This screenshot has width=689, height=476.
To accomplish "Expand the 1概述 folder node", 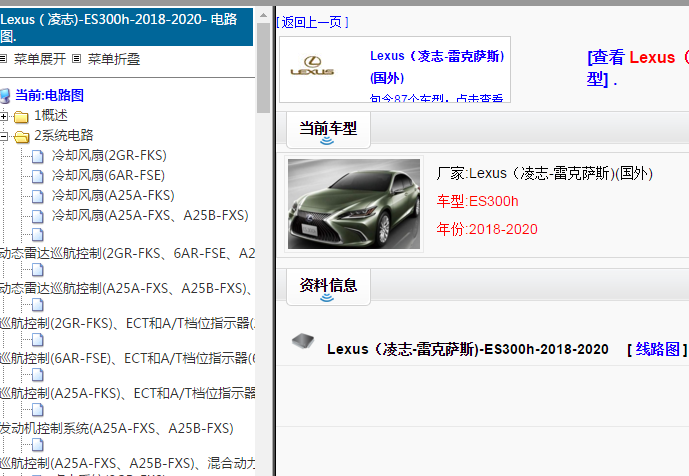I will coord(4,116).
